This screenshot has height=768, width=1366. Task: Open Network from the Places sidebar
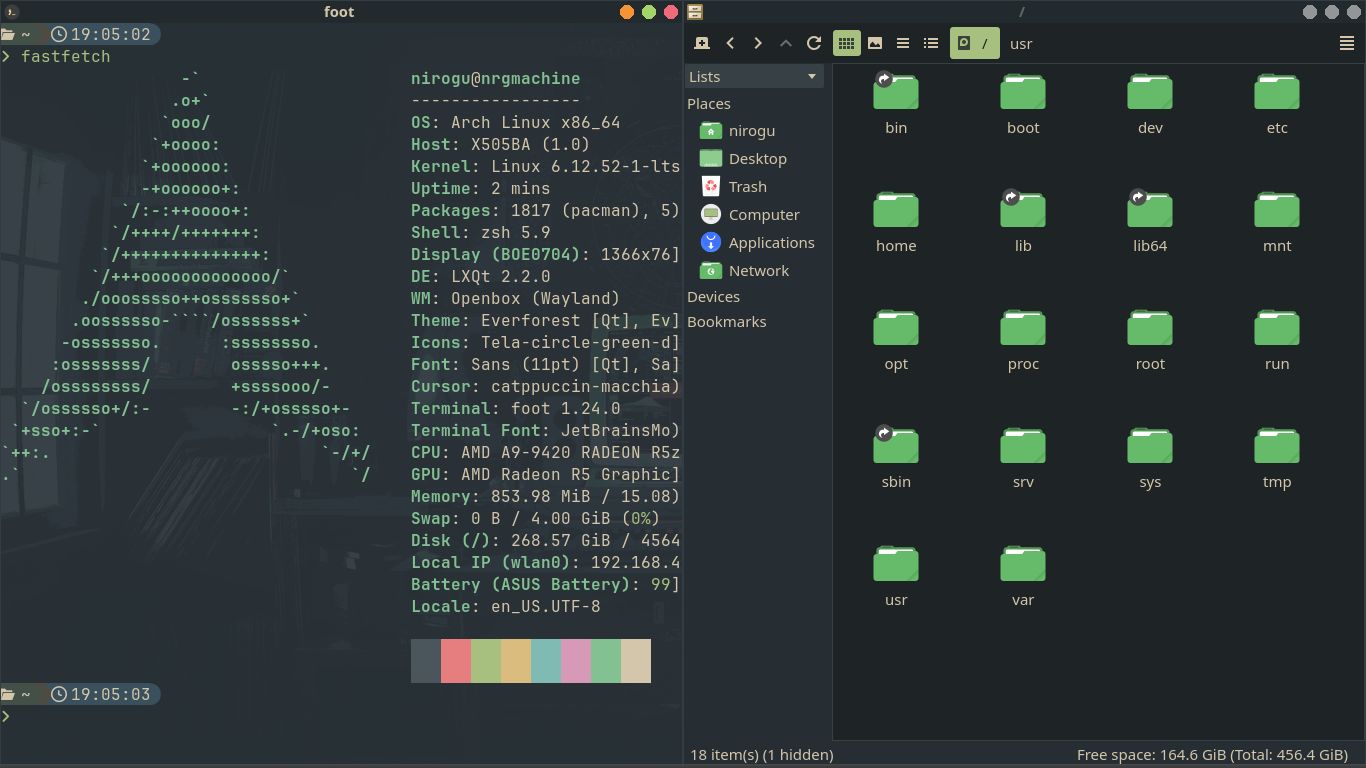759,270
